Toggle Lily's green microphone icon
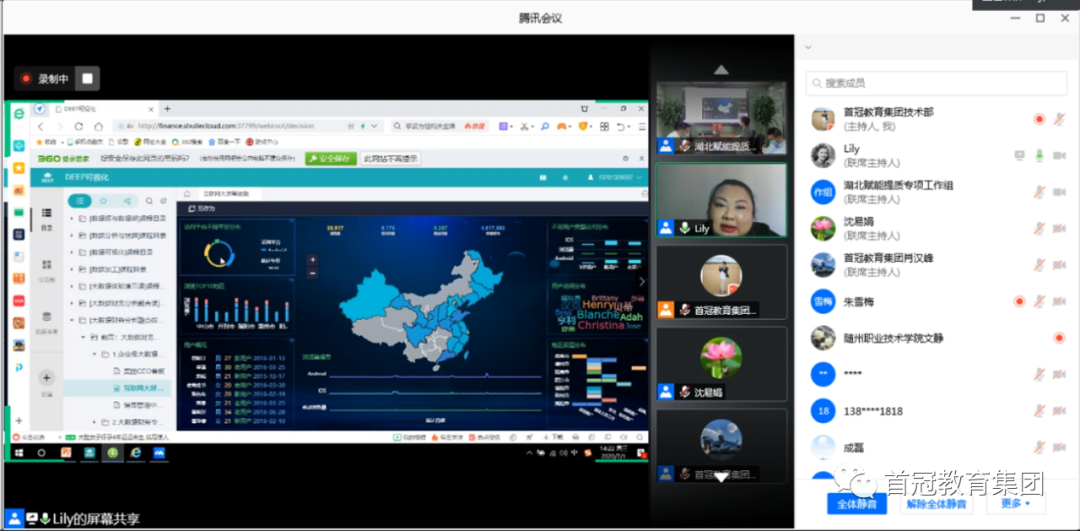 (x=1039, y=156)
